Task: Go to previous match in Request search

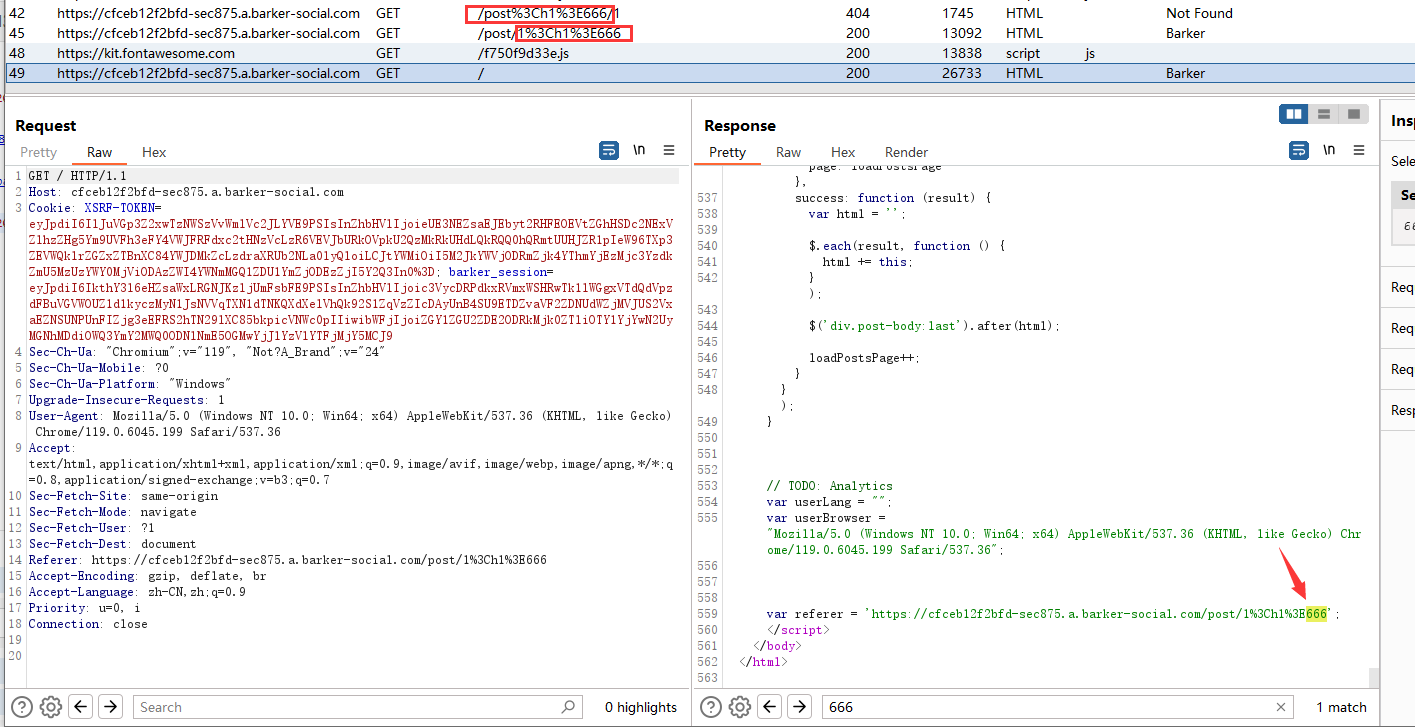Action: point(82,706)
